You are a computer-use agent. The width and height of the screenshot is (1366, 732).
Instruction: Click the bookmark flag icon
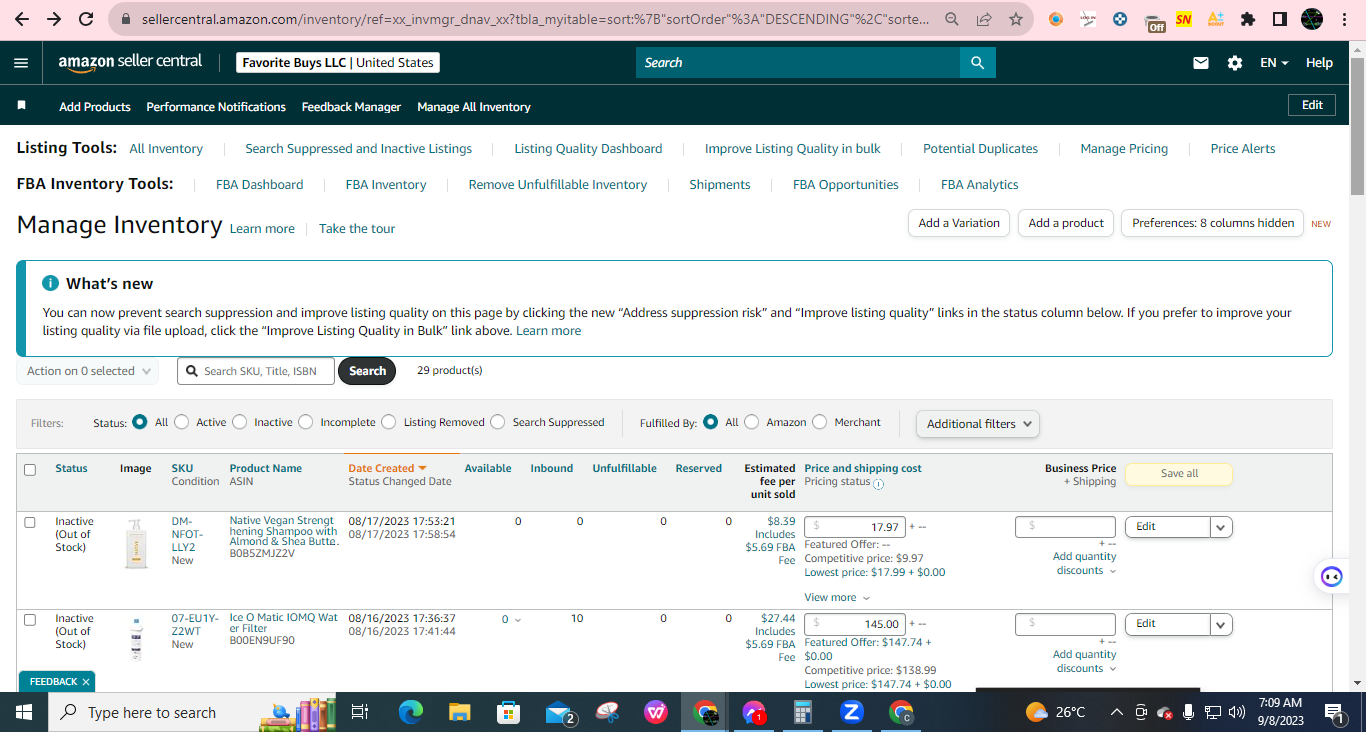click(22, 105)
